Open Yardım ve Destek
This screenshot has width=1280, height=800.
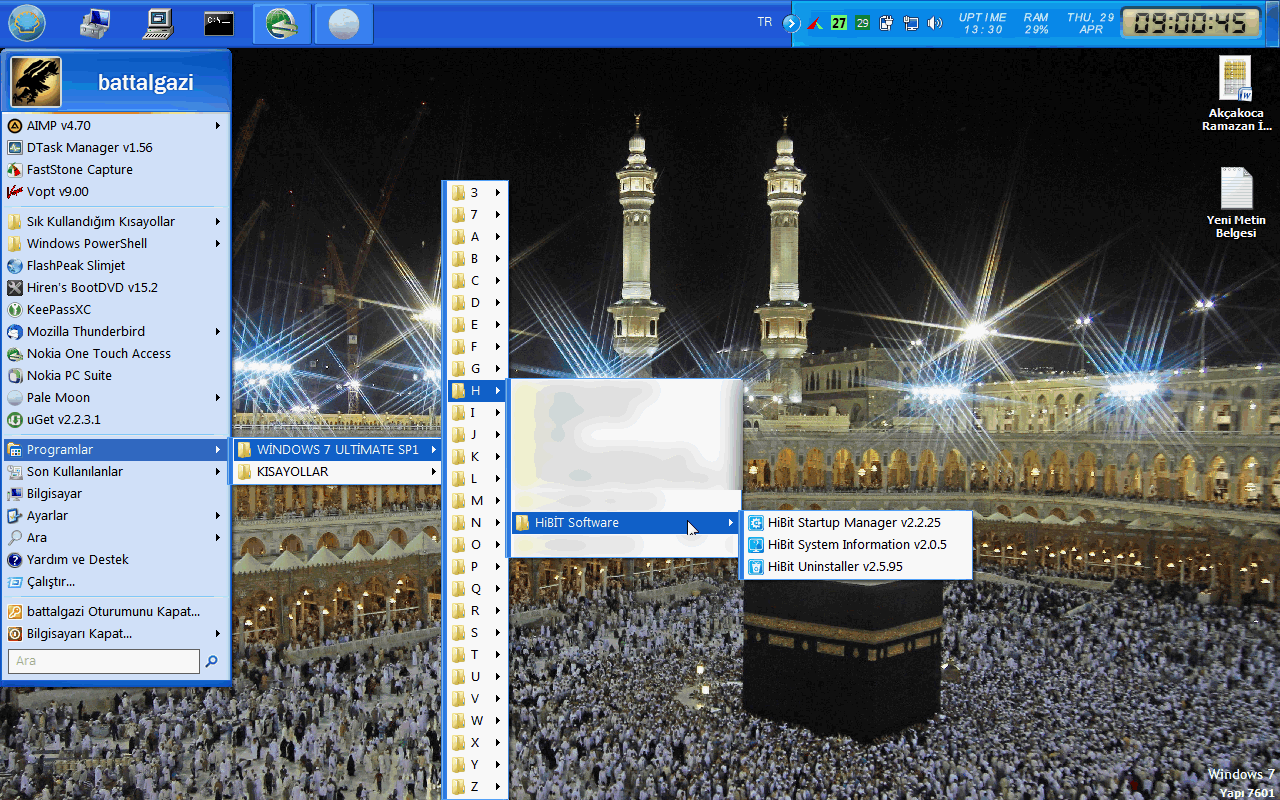(x=116, y=560)
